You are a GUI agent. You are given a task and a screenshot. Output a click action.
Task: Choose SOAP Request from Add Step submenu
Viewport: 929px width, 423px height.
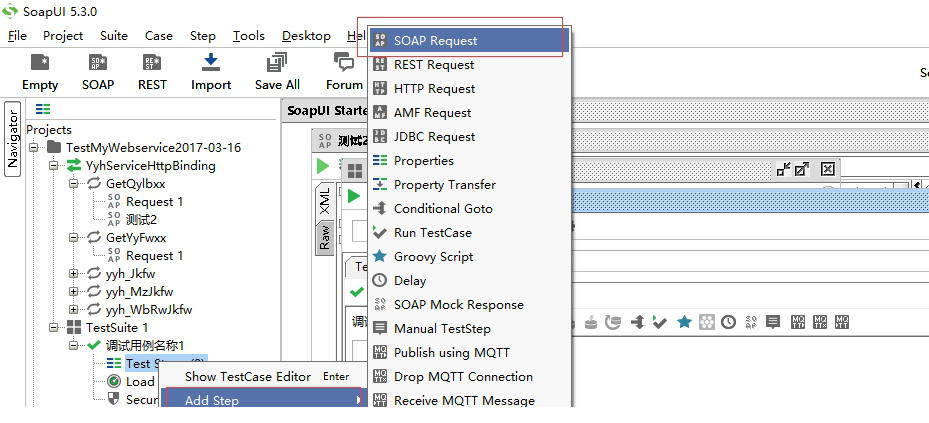(469, 41)
